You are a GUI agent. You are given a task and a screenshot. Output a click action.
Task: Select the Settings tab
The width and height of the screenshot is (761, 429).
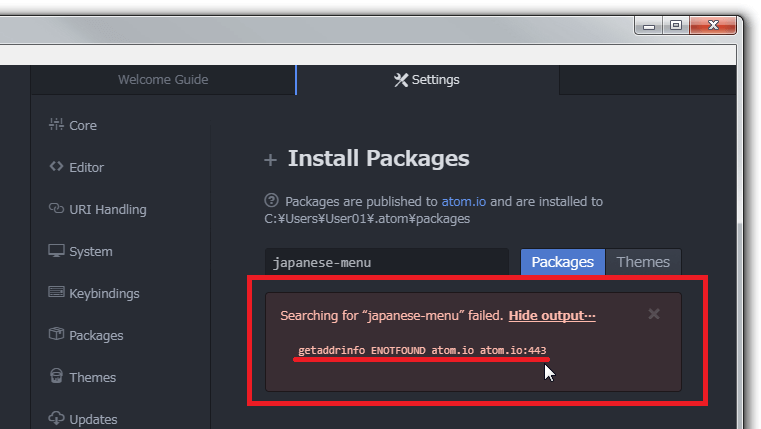(427, 80)
